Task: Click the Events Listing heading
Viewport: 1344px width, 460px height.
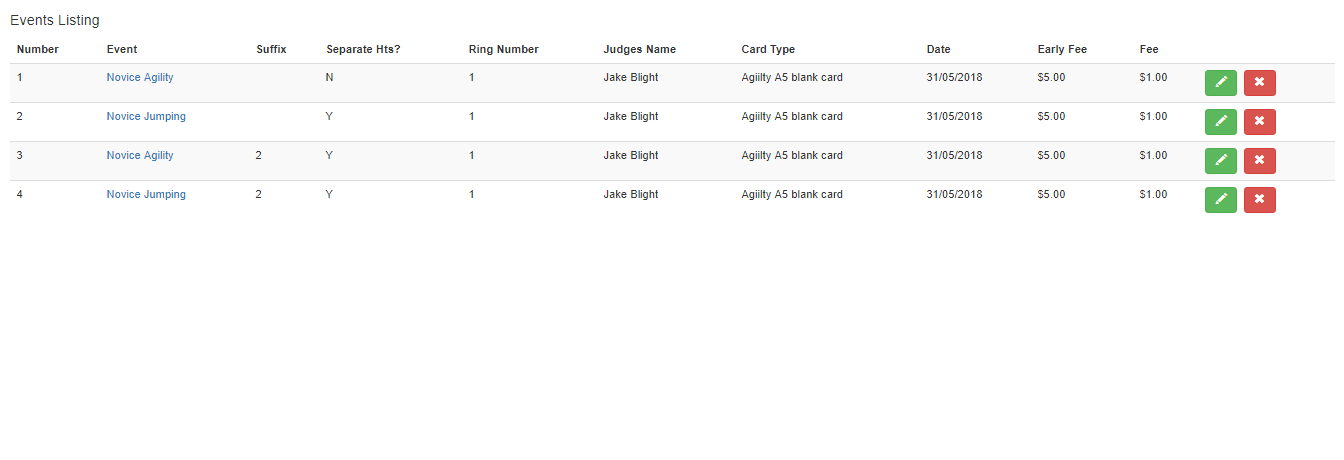Action: 55,20
